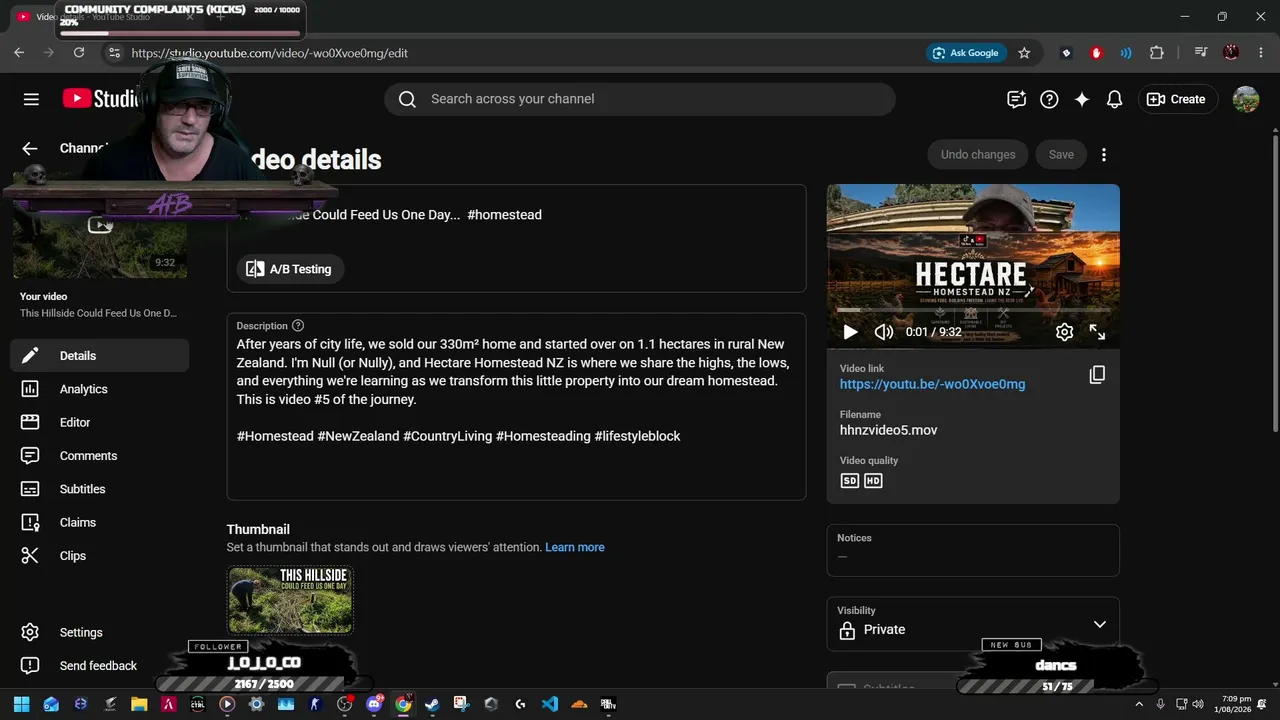Click the HD video quality badge

click(x=873, y=481)
